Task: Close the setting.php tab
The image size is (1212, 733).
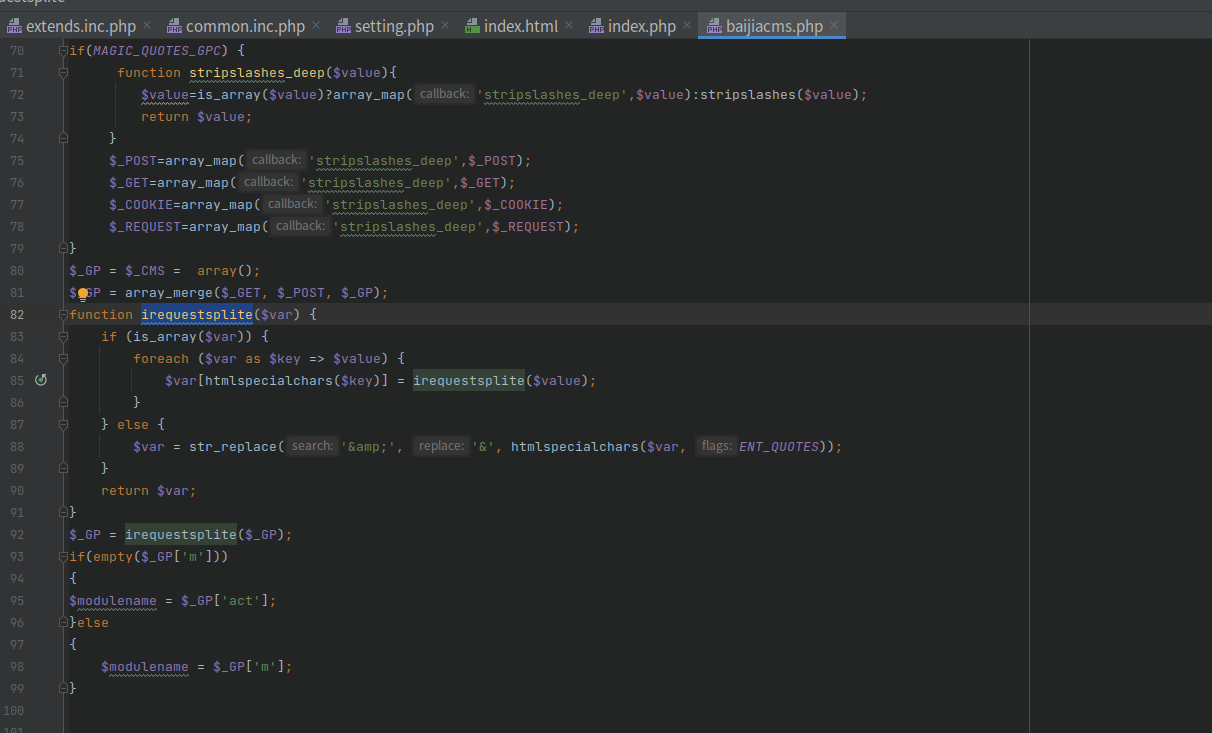Action: click(x=445, y=26)
